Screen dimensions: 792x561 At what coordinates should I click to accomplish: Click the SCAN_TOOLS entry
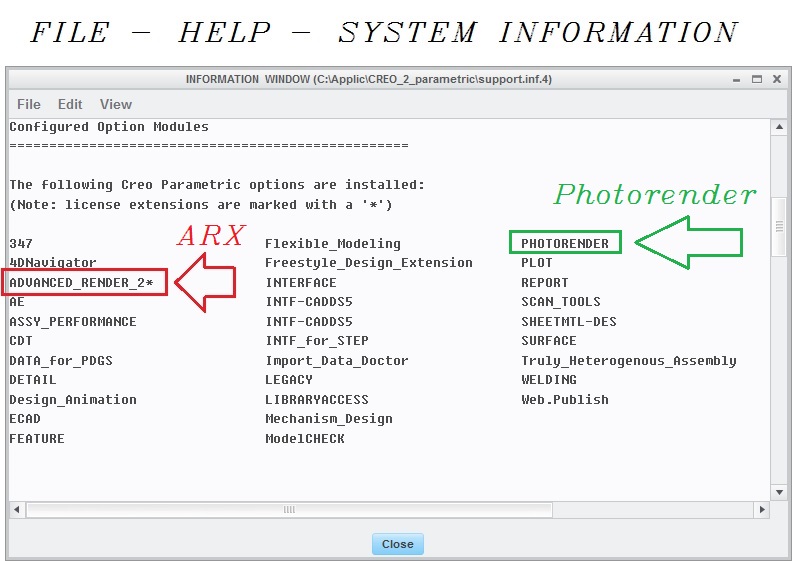click(561, 302)
